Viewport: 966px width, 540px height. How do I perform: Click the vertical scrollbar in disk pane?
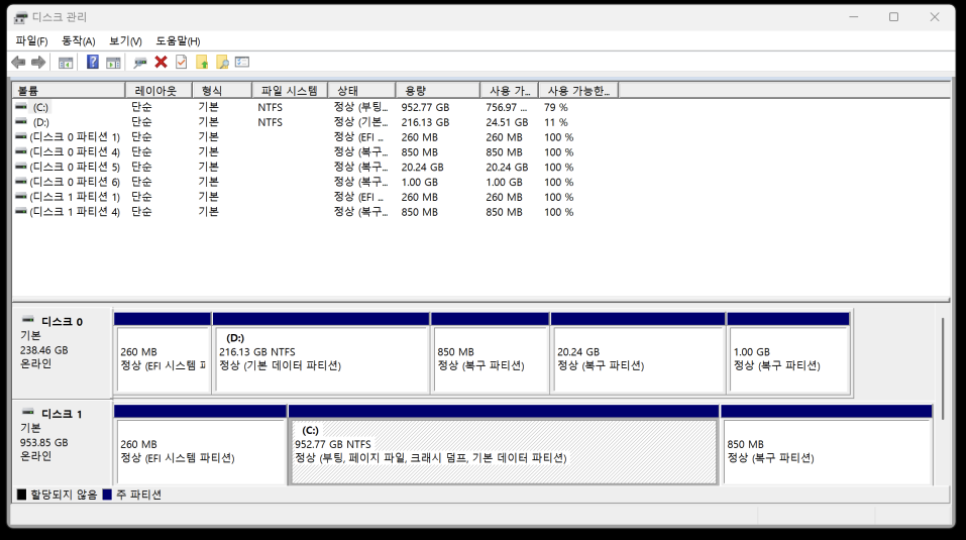pos(942,370)
